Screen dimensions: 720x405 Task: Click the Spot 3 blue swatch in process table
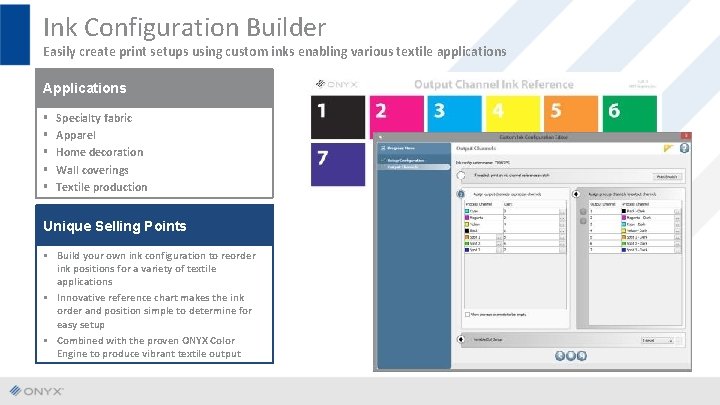click(x=467, y=250)
